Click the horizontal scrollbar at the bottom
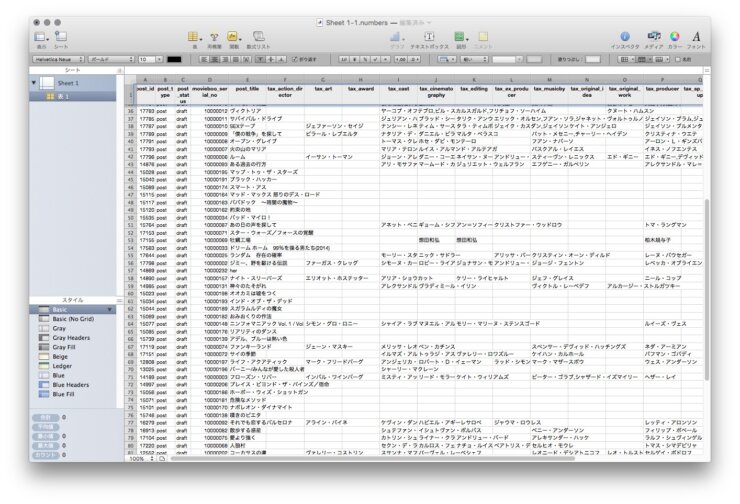 [373, 458]
